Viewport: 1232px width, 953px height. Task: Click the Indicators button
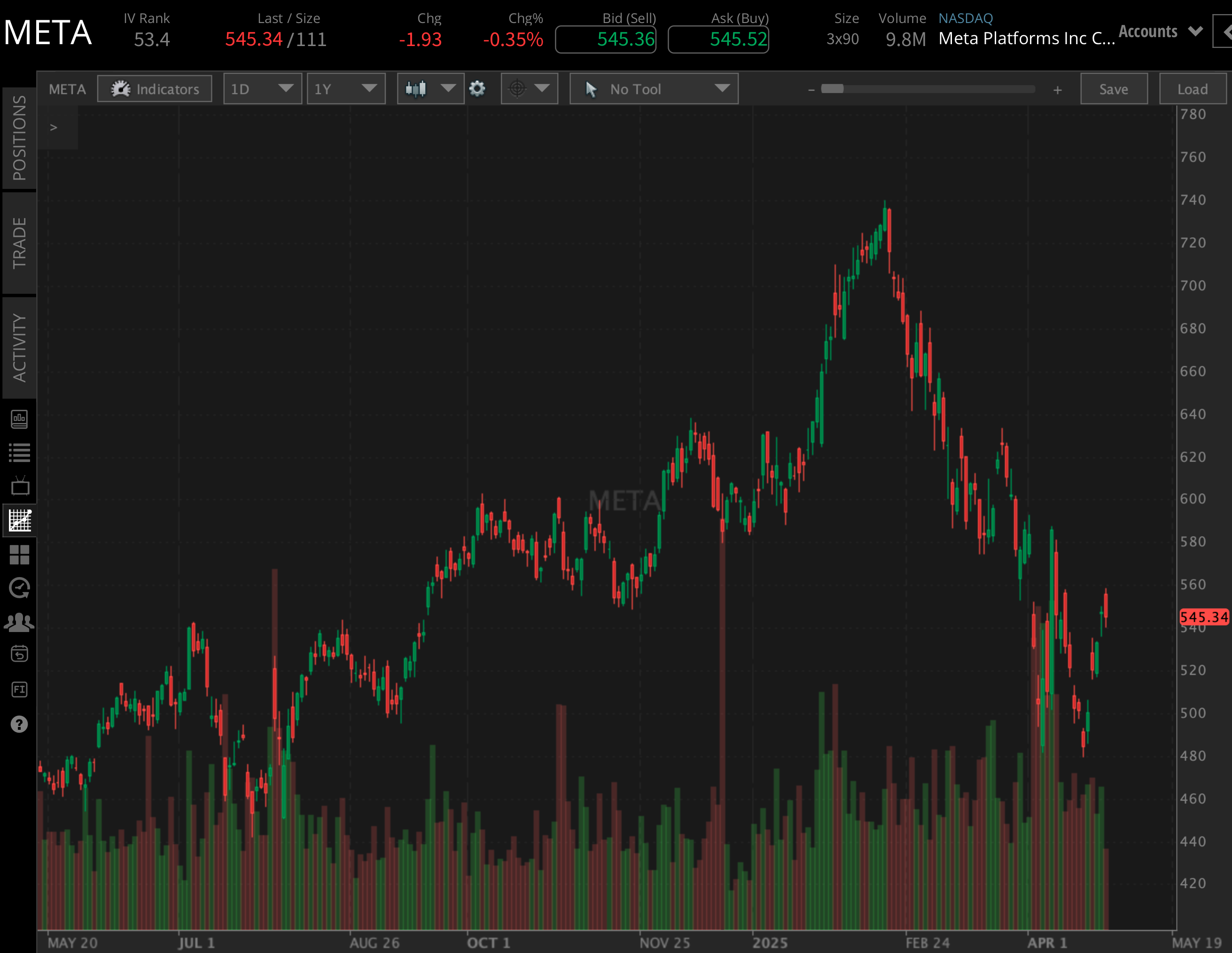tap(155, 89)
